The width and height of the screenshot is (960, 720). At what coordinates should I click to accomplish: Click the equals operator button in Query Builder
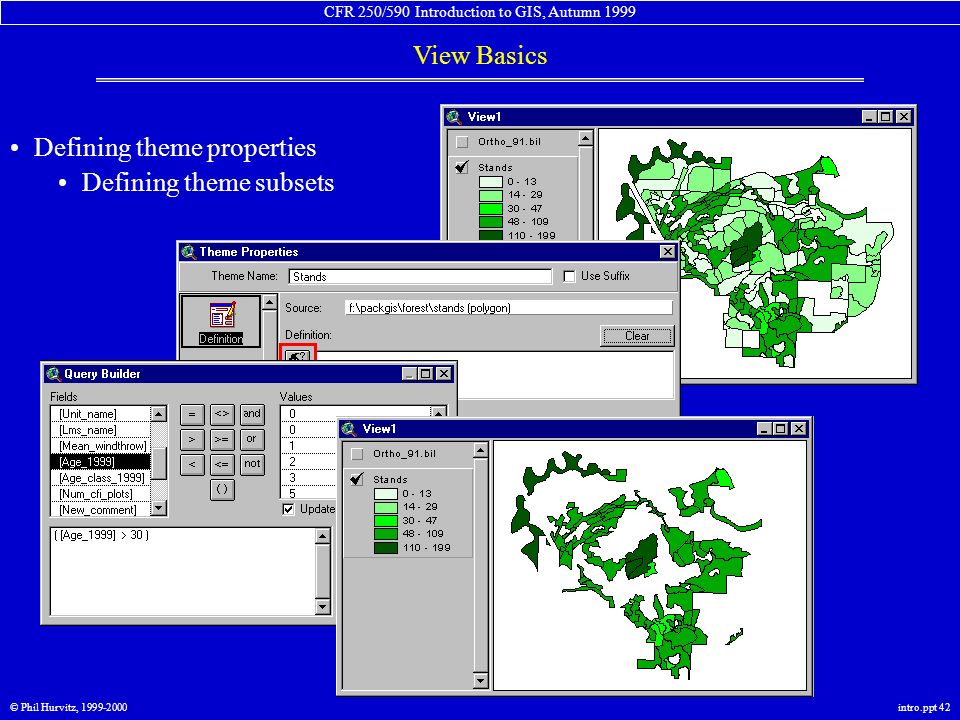click(192, 414)
